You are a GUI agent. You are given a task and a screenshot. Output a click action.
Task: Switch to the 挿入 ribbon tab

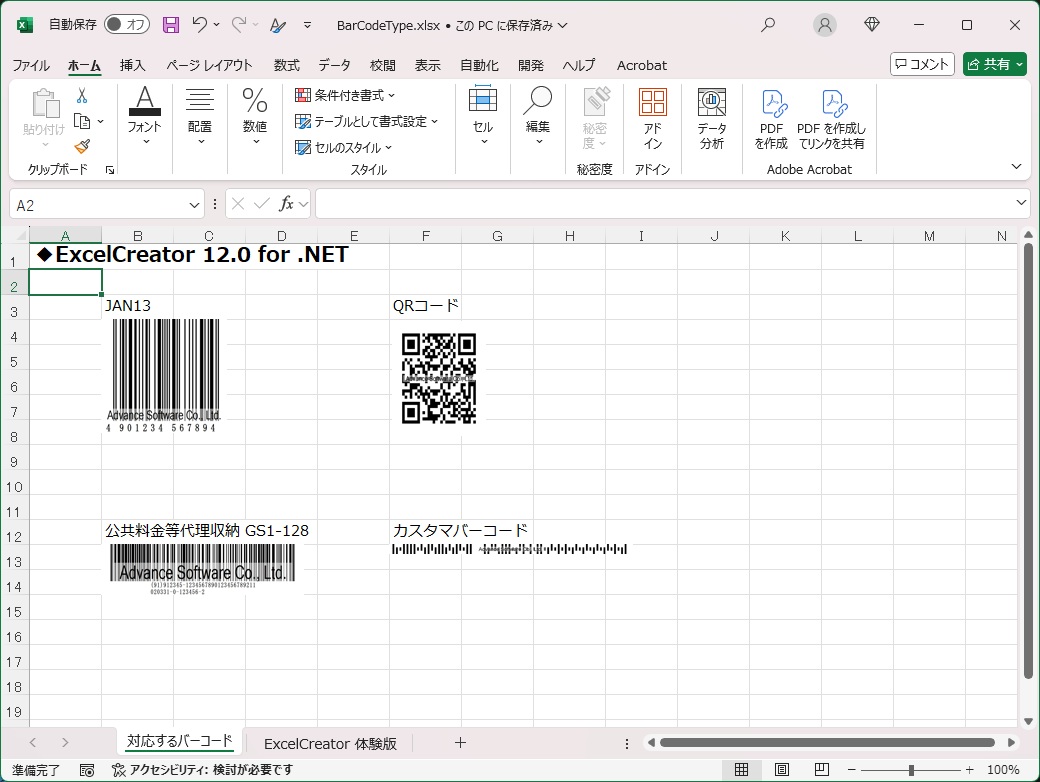133,65
